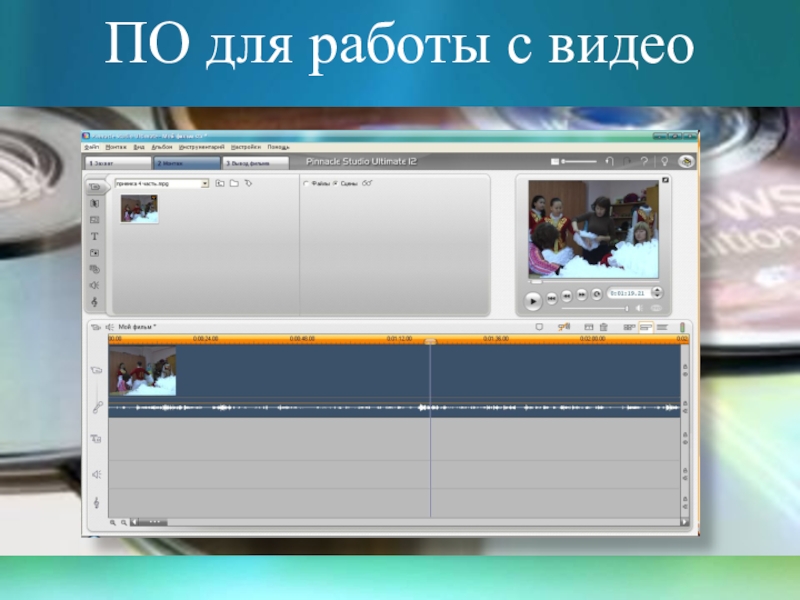Open the Sound effects section in album sidebar
800x600 pixels.
tap(95, 285)
